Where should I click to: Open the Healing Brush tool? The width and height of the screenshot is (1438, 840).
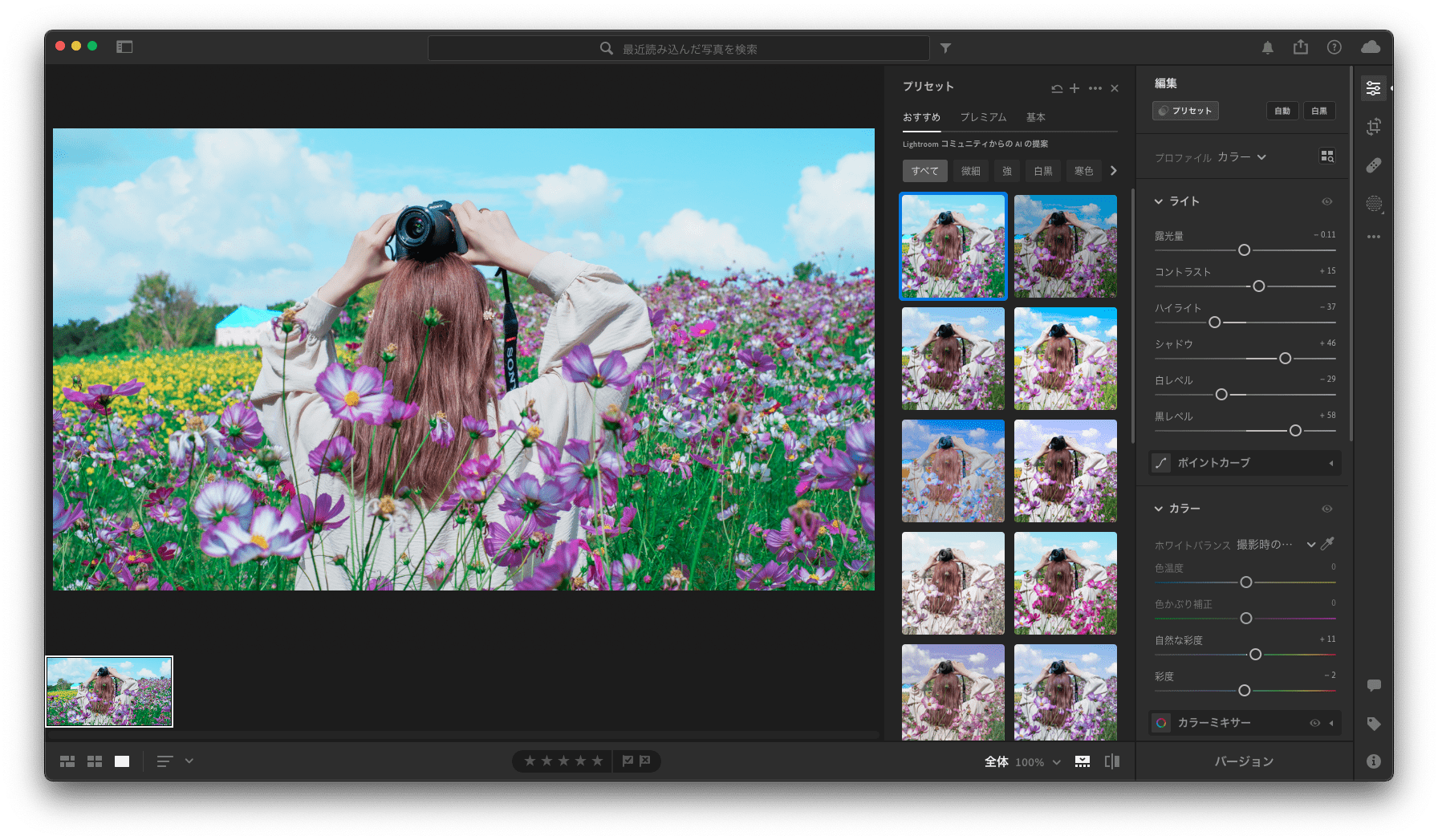coord(1374,165)
